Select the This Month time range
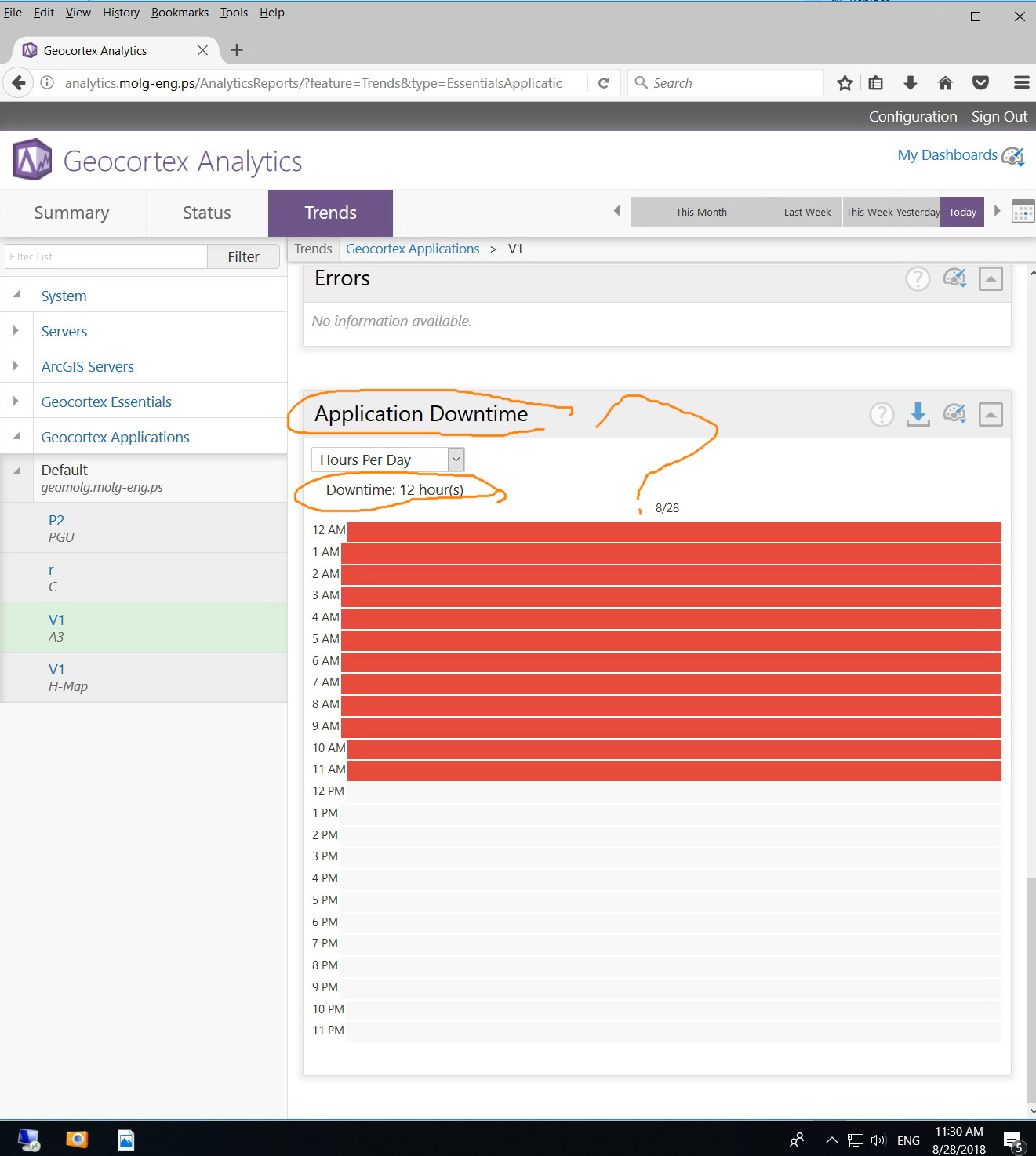 (701, 212)
